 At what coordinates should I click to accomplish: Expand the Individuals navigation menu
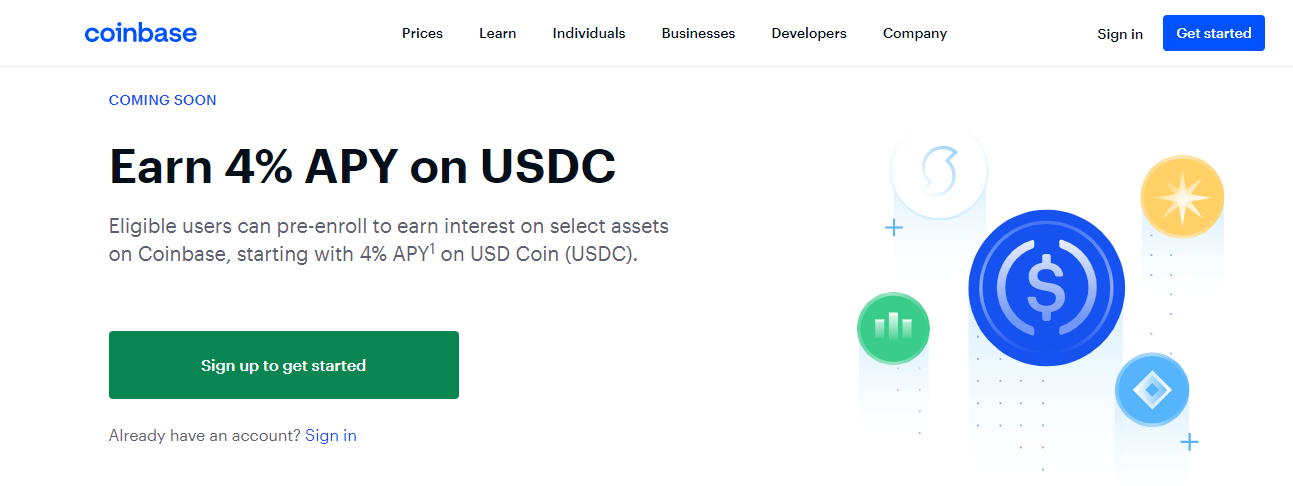click(589, 33)
